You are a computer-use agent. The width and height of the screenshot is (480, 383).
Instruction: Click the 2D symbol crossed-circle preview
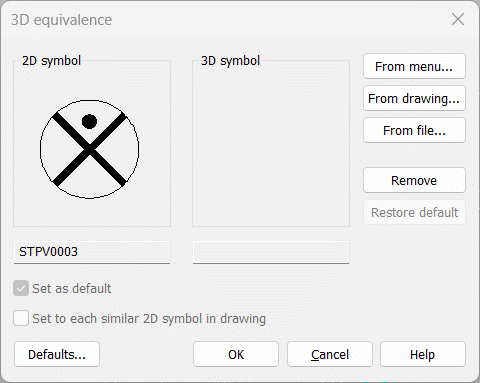point(89,149)
